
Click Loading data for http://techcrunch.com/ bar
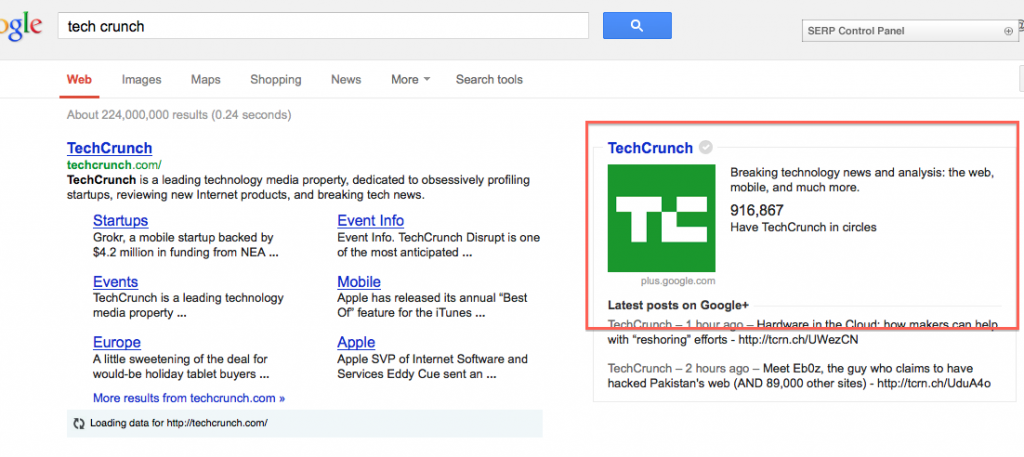coord(304,423)
